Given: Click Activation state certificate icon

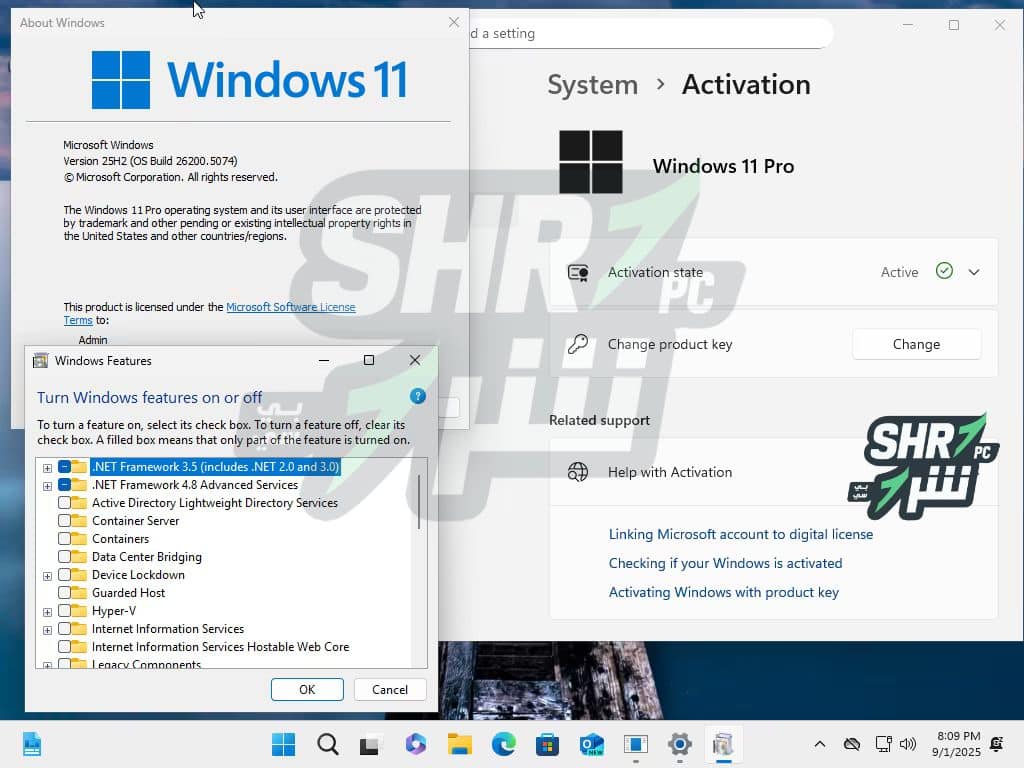Looking at the screenshot, I should point(578,272).
